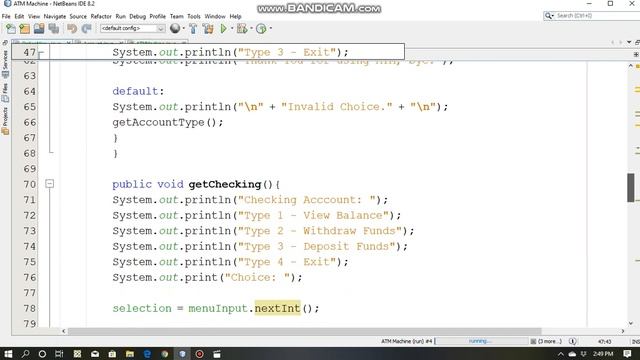Click the Save All toolbar icon
The width and height of the screenshot is (640, 360).
click(53, 29)
